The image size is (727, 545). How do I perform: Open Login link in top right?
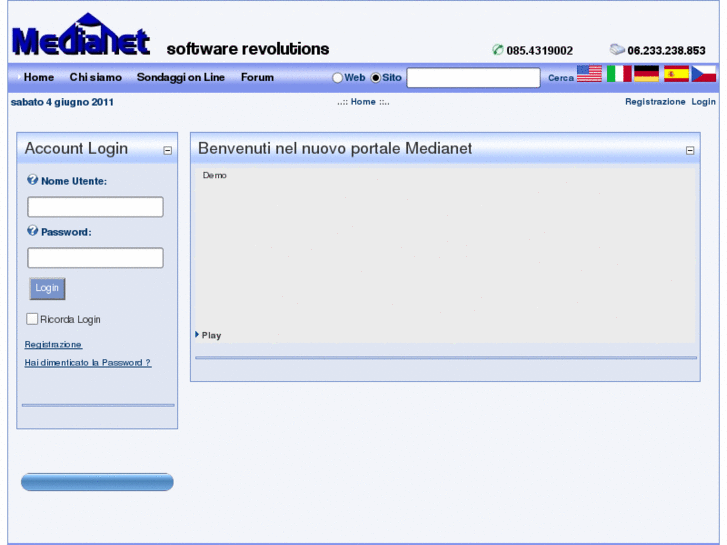pyautogui.click(x=703, y=102)
